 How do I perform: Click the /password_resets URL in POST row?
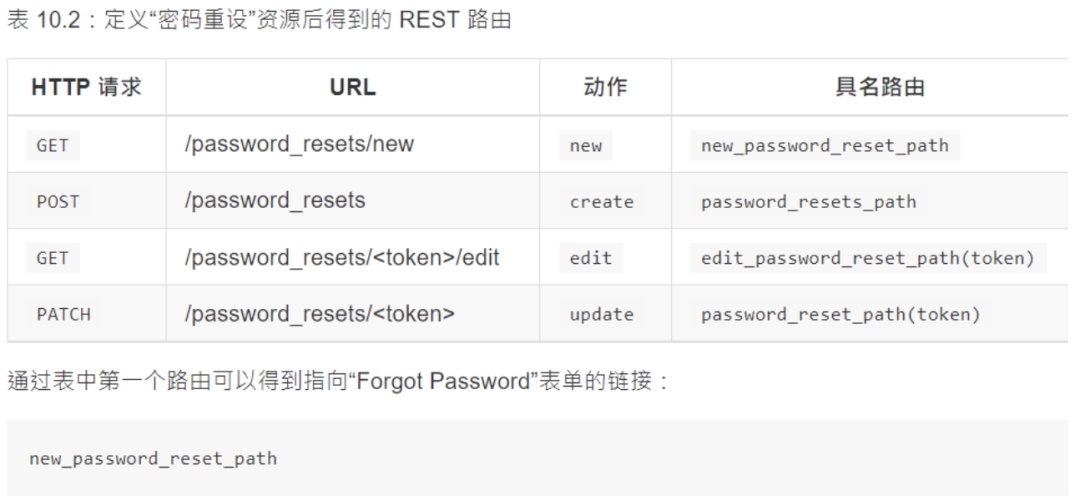point(275,201)
